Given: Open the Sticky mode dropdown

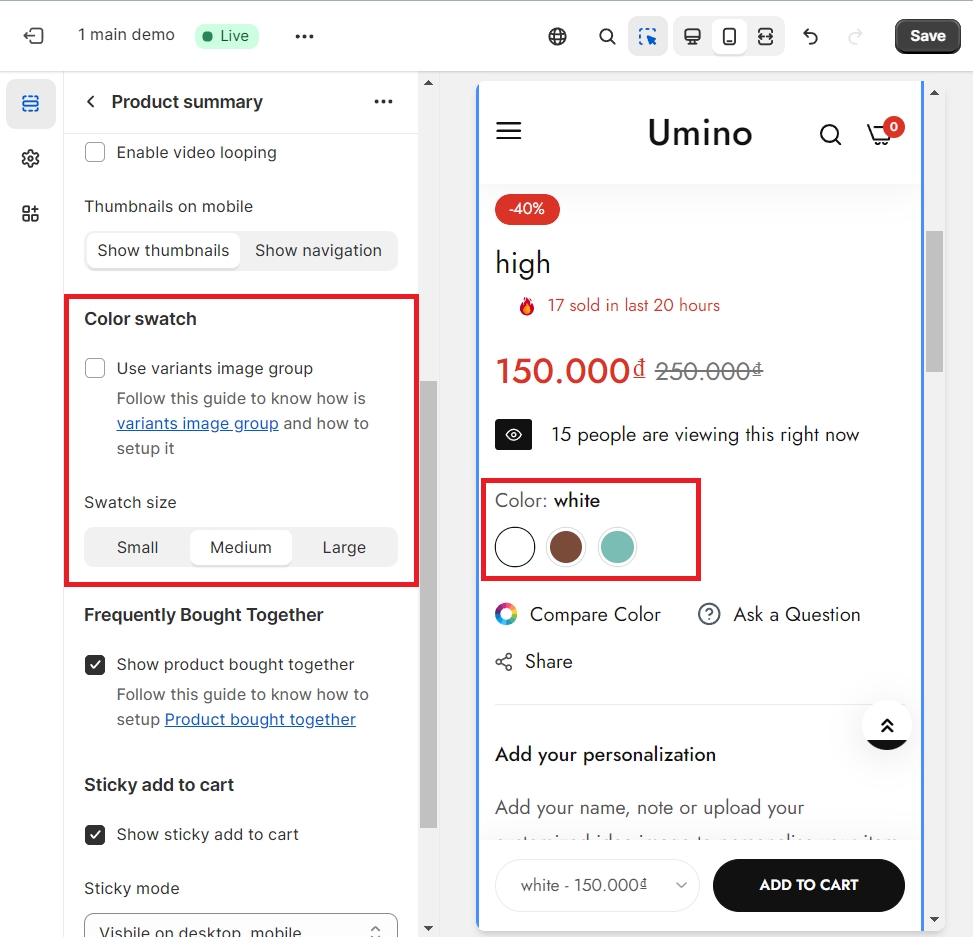Looking at the screenshot, I should (x=240, y=928).
